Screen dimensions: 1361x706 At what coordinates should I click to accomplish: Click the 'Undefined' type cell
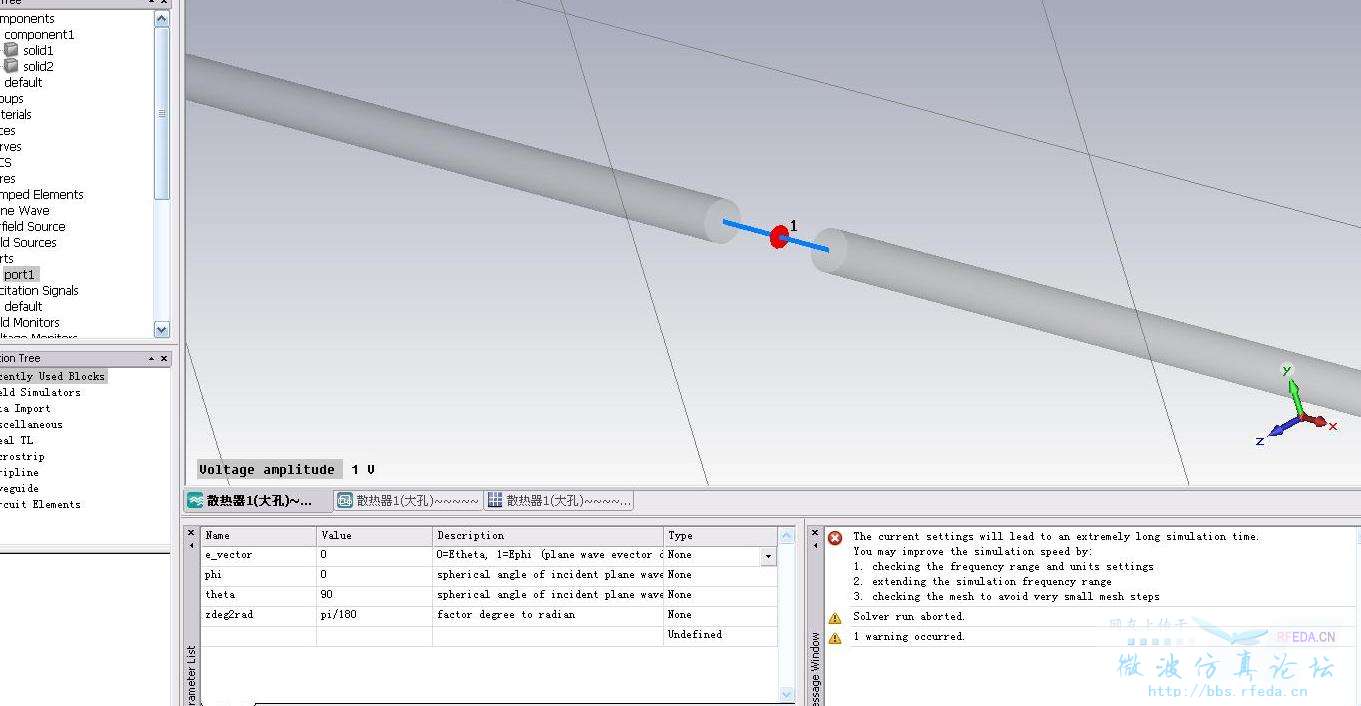click(x=720, y=635)
